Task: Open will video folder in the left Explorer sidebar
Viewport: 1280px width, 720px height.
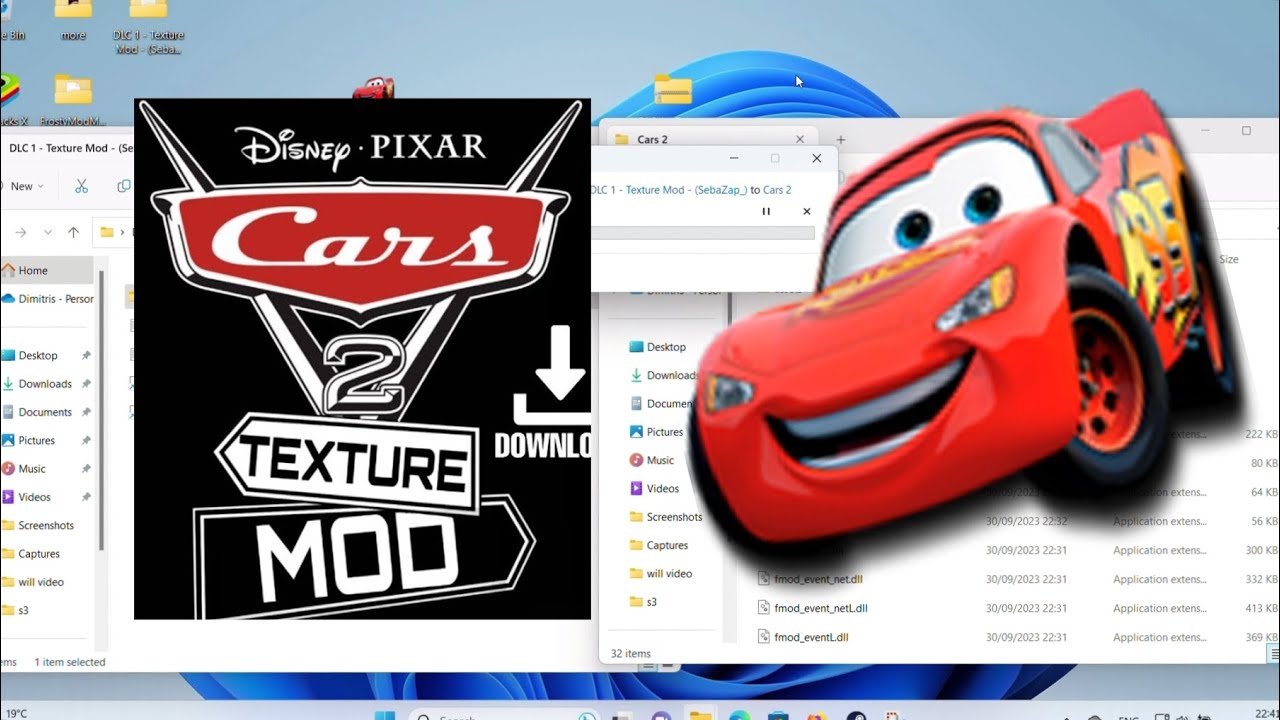Action: tap(41, 582)
